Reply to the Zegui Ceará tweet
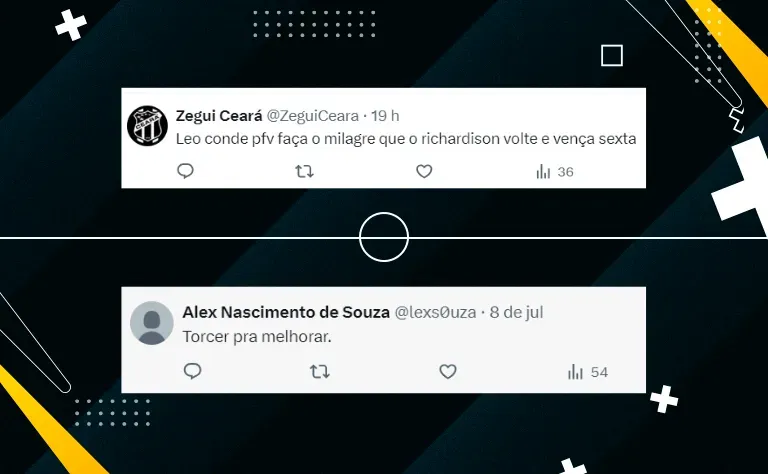 pos(185,171)
